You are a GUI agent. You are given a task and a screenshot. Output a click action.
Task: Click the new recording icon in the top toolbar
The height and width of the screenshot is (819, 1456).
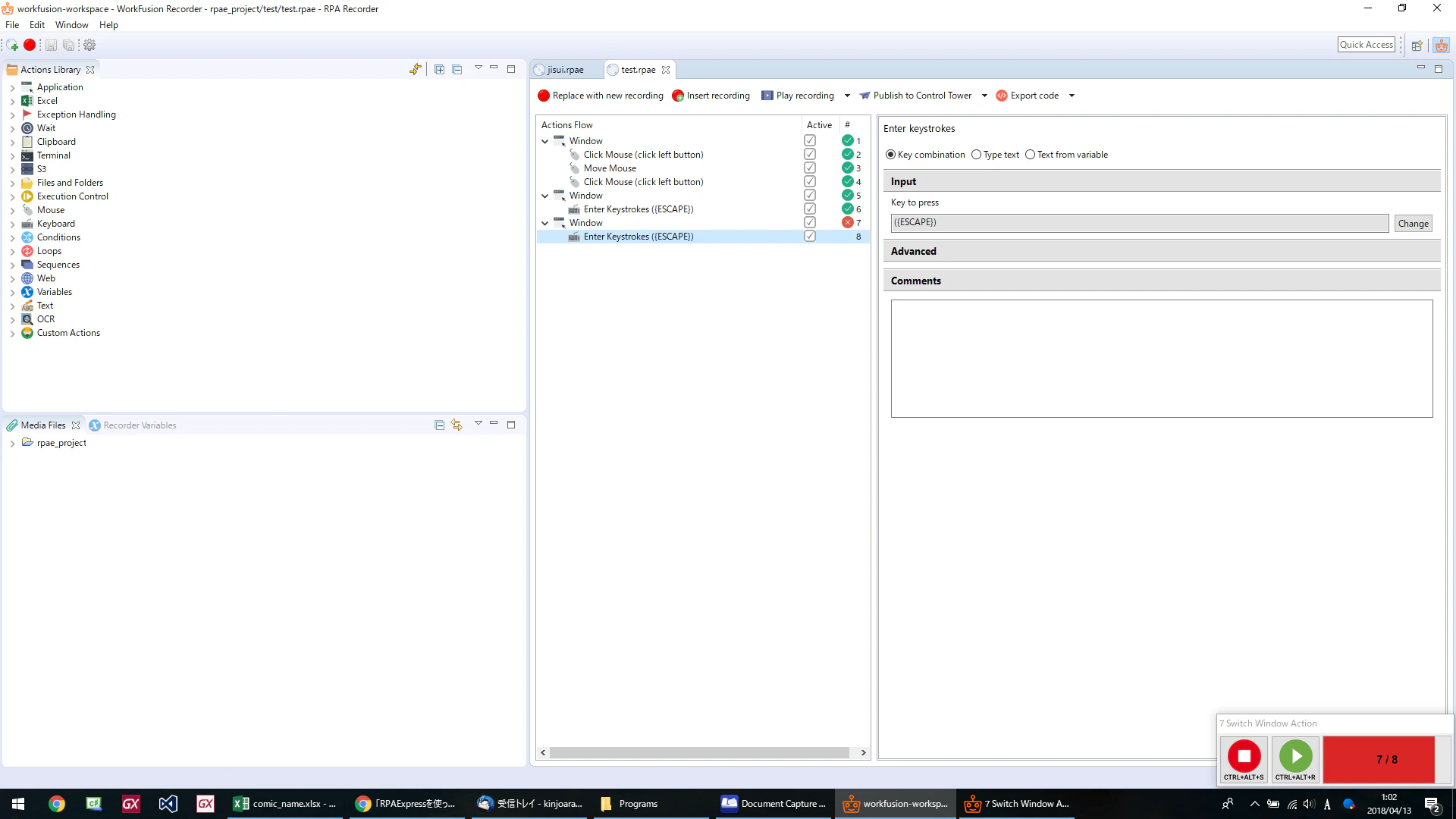tap(12, 45)
